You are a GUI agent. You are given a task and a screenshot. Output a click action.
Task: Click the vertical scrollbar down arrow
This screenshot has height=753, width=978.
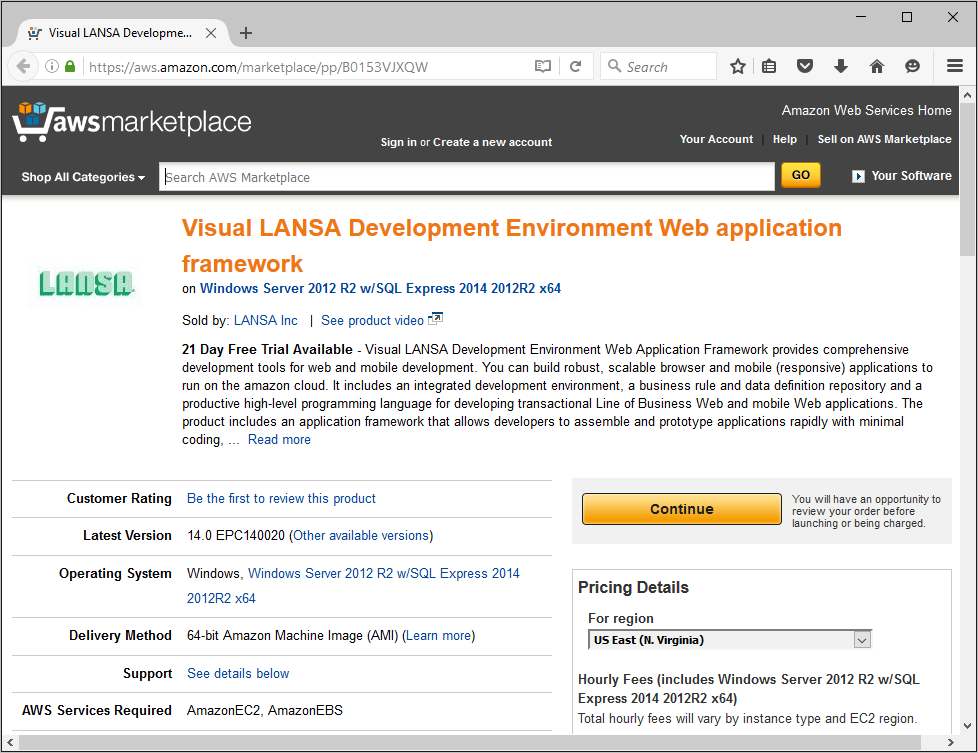pos(967,726)
